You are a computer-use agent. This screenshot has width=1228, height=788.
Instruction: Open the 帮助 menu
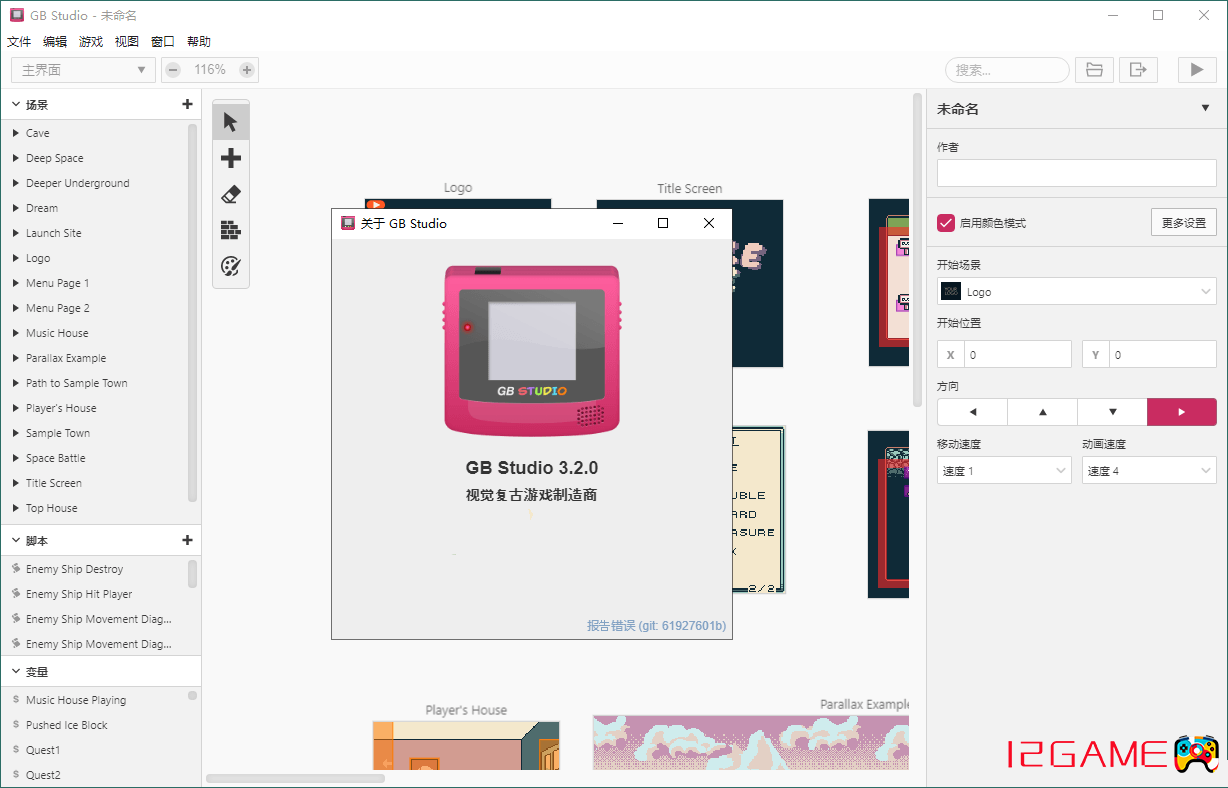[199, 41]
